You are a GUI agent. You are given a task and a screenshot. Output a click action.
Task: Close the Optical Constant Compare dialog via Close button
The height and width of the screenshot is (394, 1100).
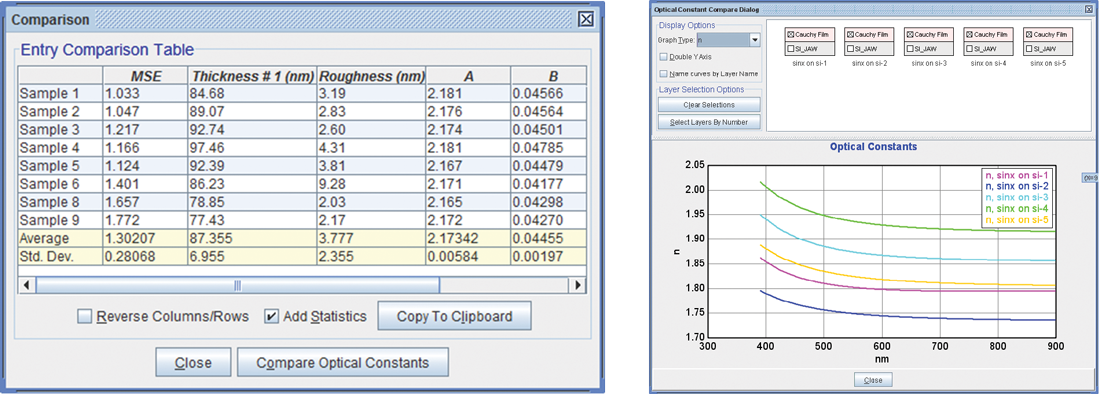(x=873, y=380)
